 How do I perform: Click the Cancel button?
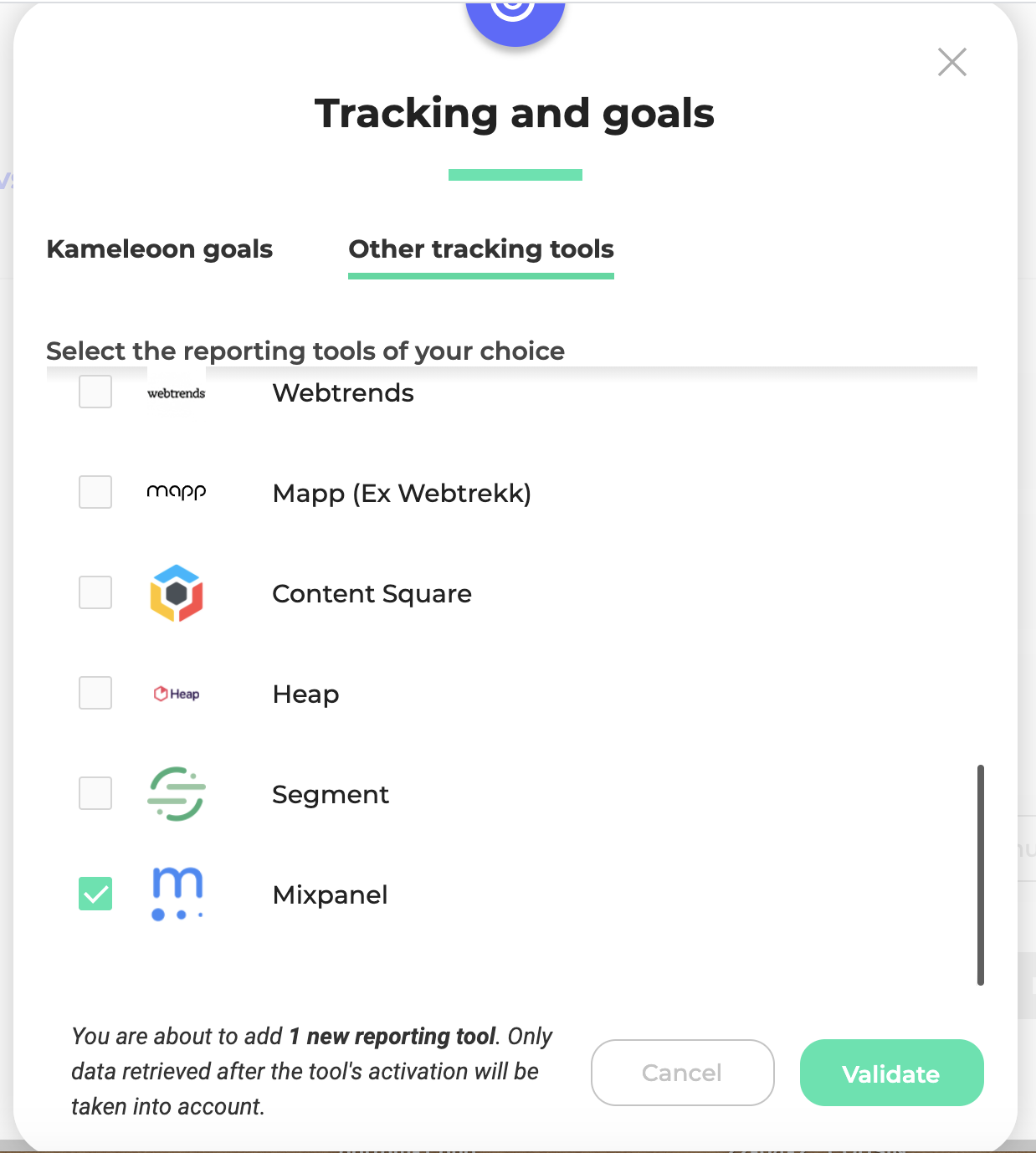[683, 1073]
